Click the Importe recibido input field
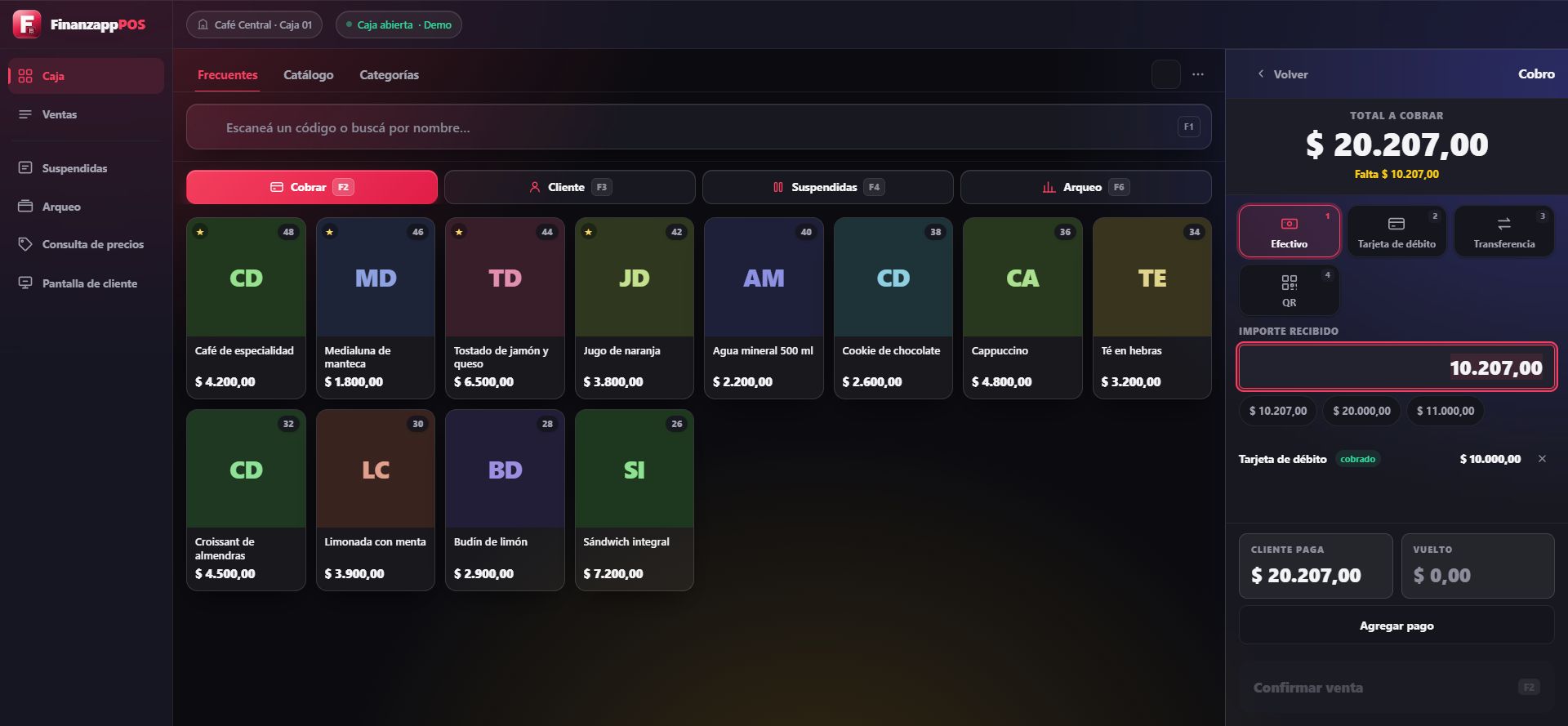 [1396, 367]
